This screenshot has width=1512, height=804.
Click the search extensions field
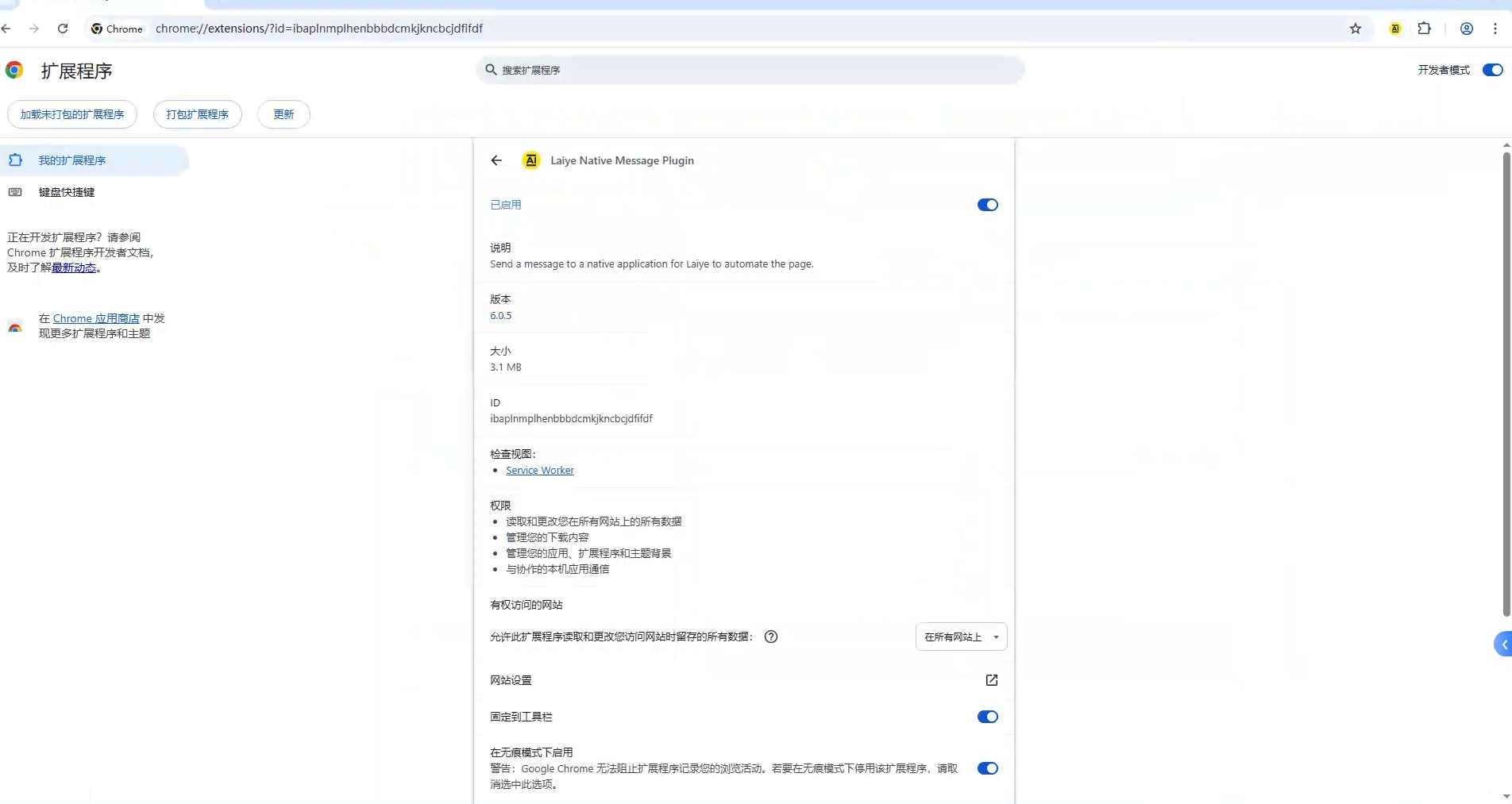coord(750,70)
